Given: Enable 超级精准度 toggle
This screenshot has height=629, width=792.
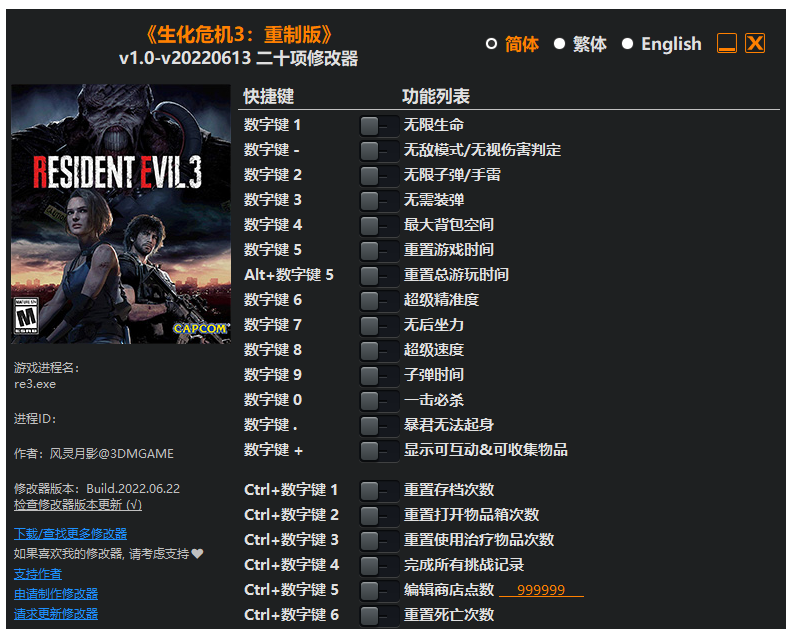Looking at the screenshot, I should click(379, 301).
